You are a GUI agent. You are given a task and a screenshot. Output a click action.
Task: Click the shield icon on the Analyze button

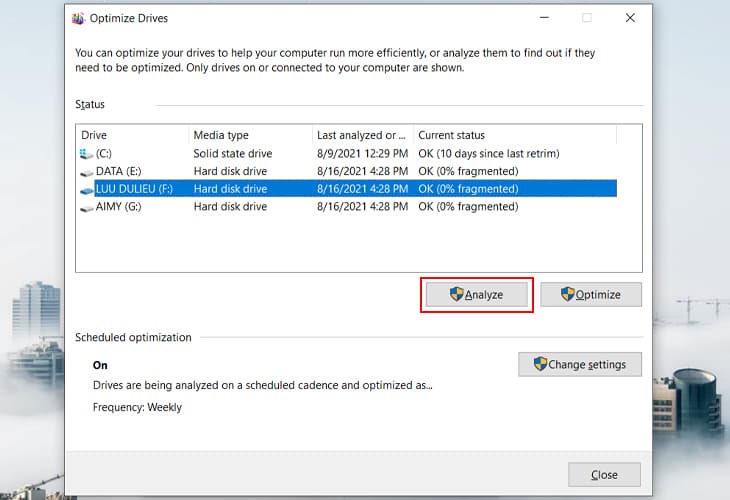point(456,294)
